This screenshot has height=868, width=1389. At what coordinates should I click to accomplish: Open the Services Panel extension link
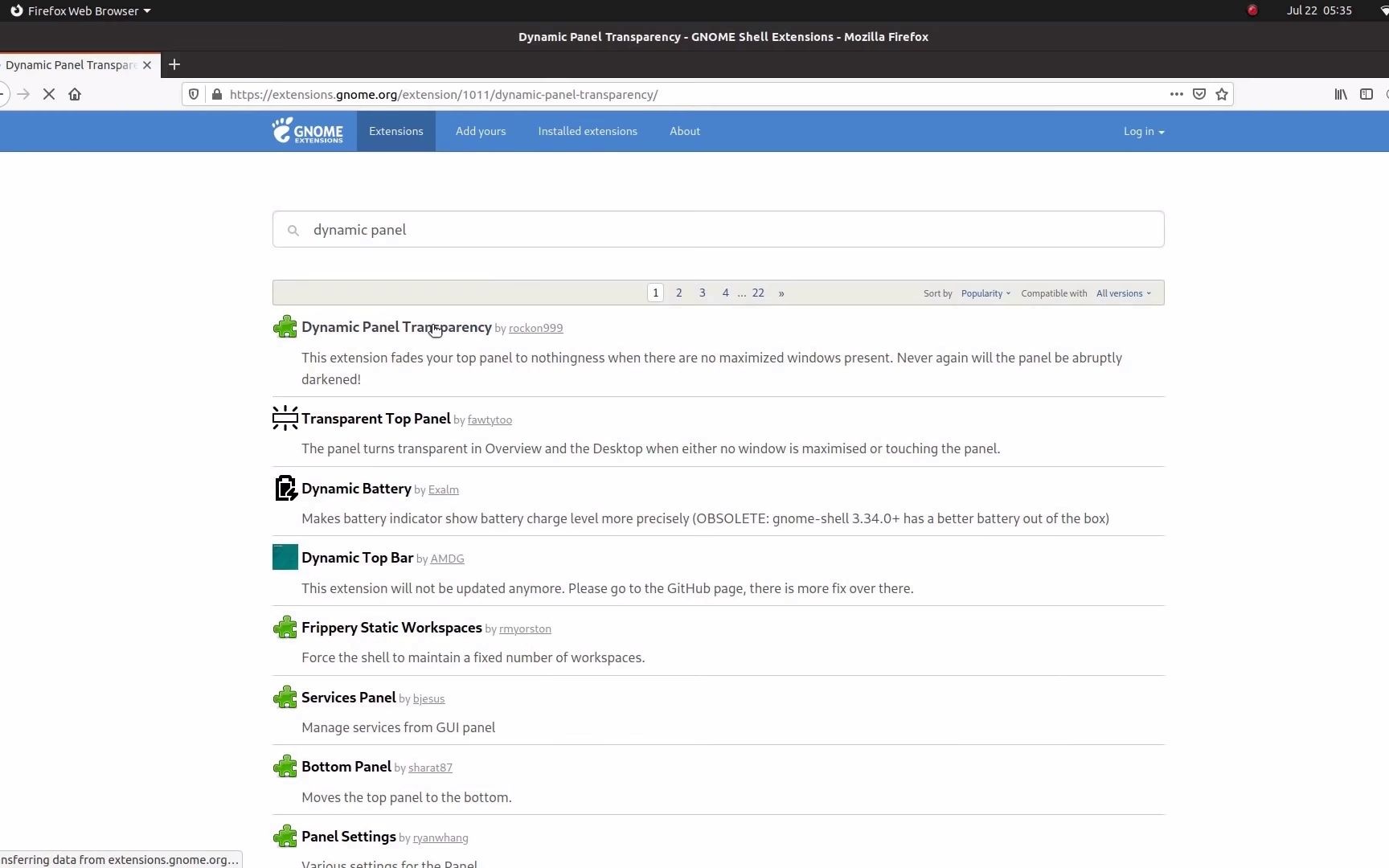pyautogui.click(x=348, y=698)
